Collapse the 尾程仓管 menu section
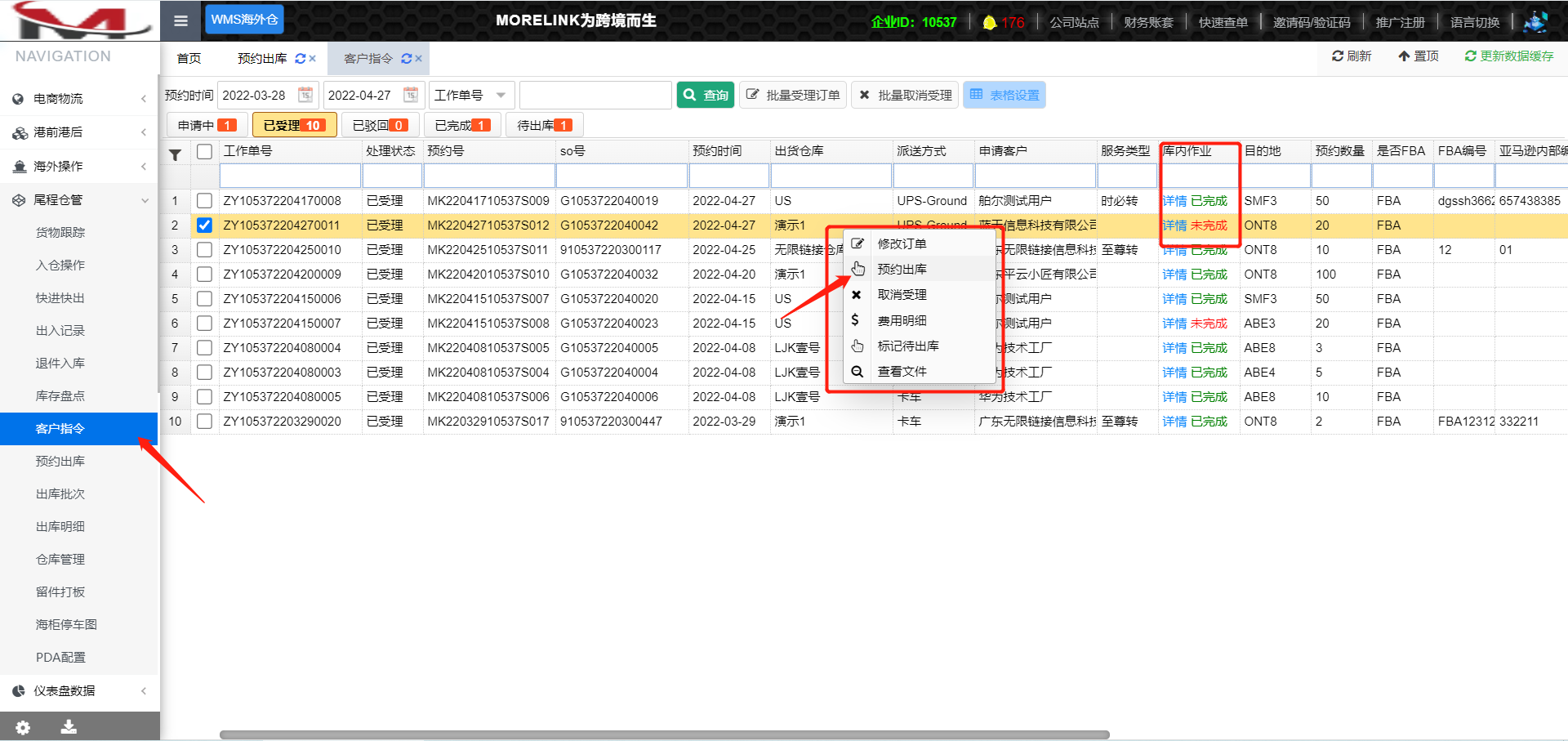The height and width of the screenshot is (741, 1568). (x=79, y=200)
